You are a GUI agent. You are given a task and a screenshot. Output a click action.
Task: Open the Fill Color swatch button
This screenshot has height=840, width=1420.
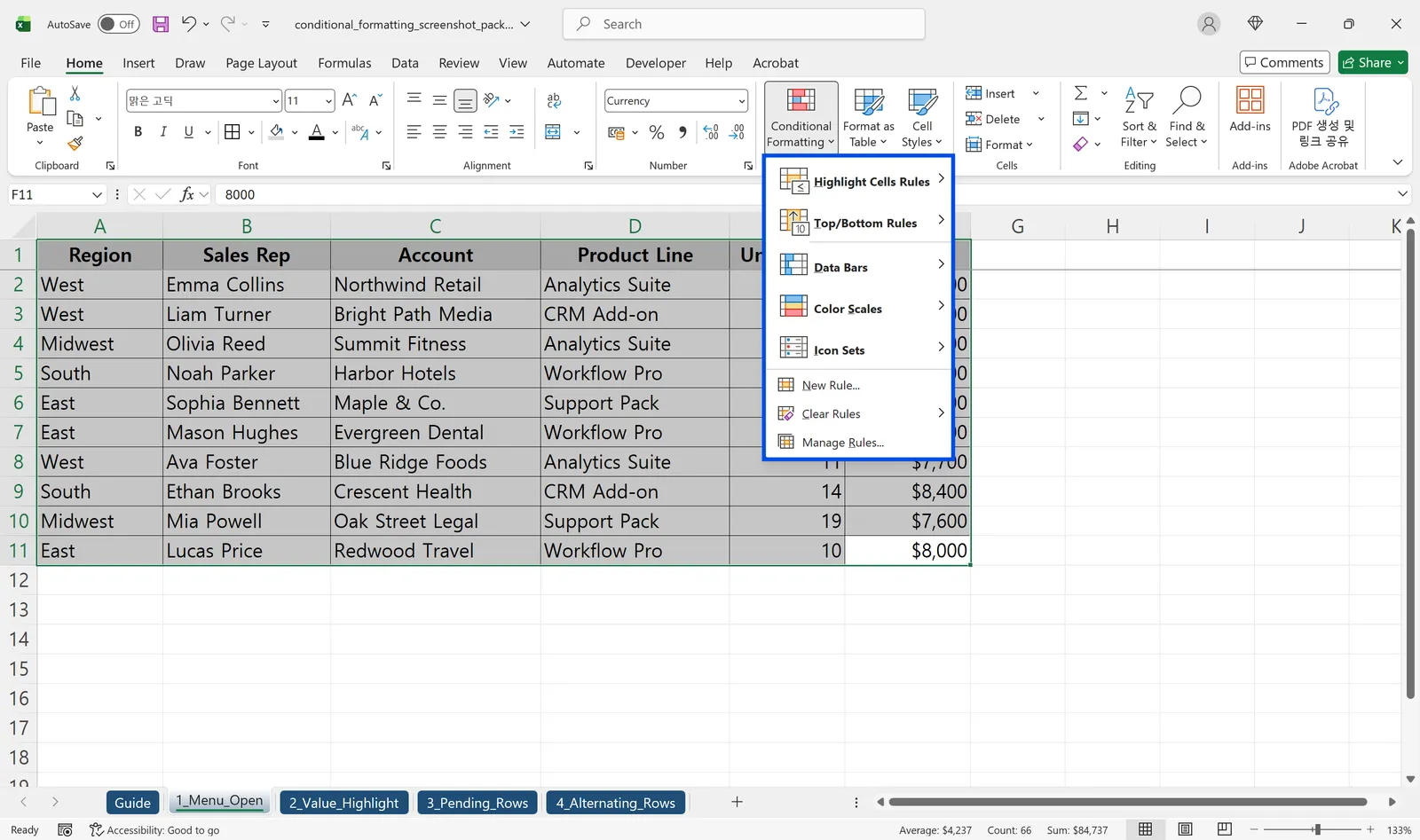tap(277, 132)
